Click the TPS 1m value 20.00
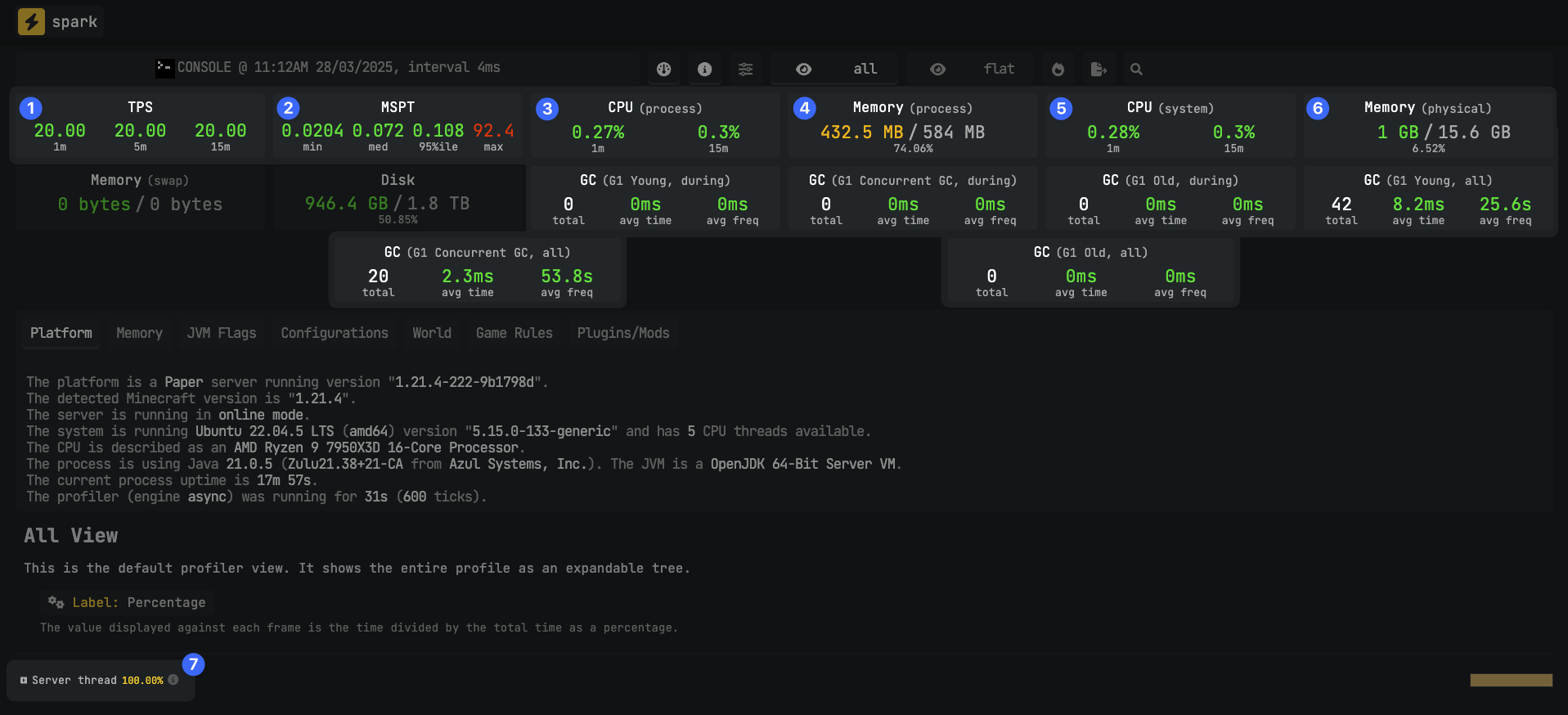 coord(59,131)
